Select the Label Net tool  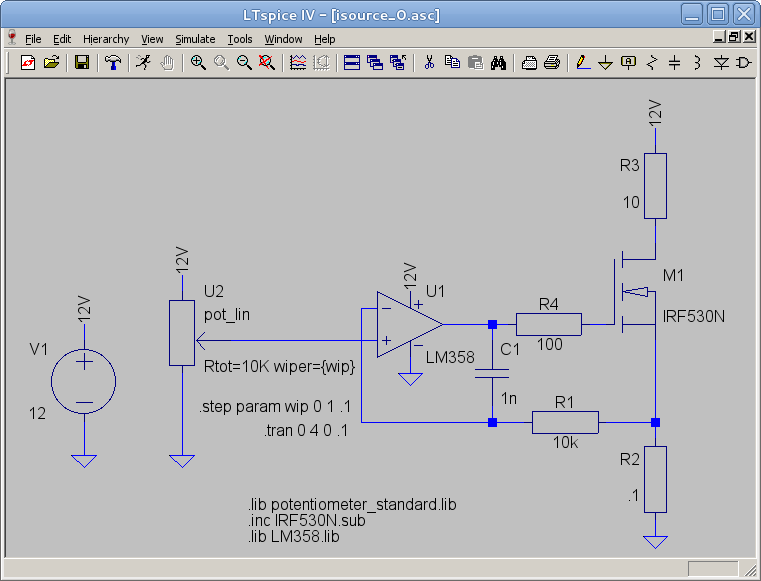tap(629, 63)
